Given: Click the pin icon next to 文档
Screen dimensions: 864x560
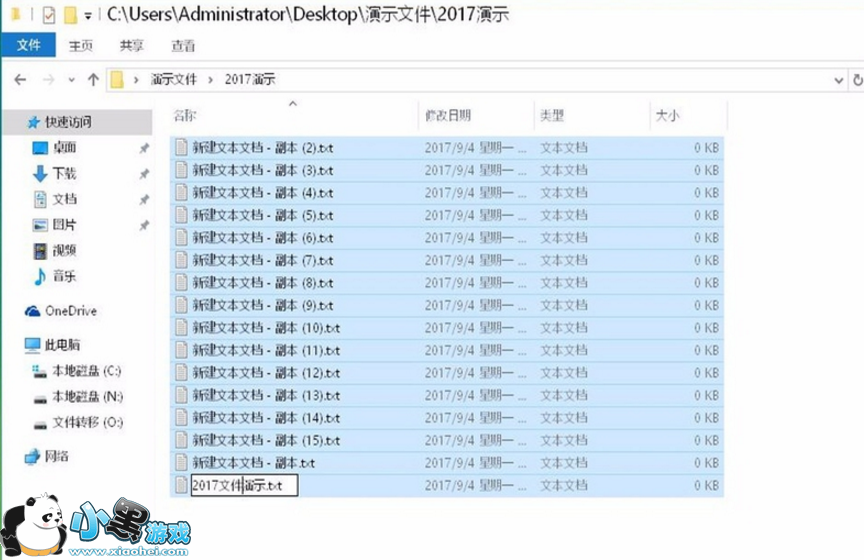Looking at the screenshot, I should 144,199.
